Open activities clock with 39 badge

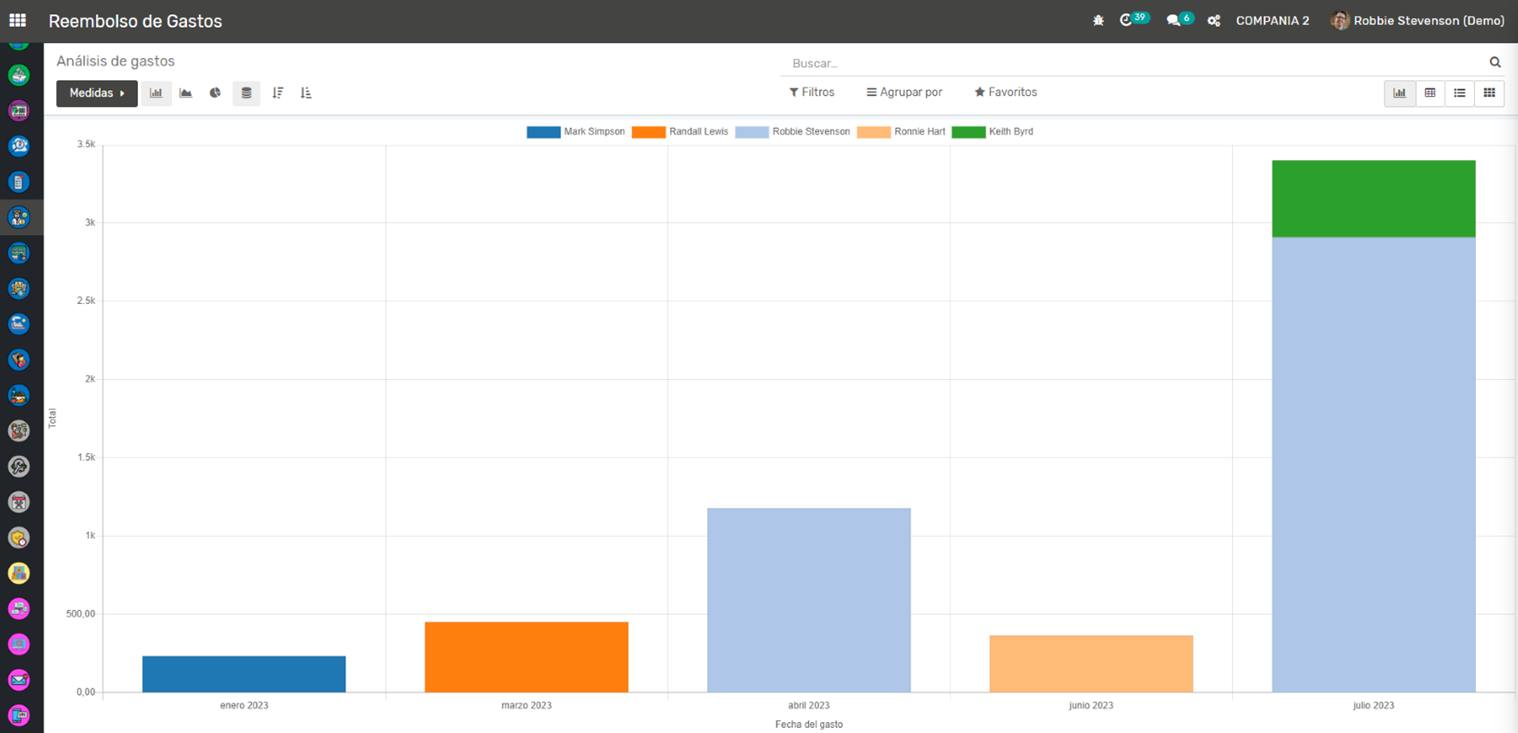(x=1132, y=20)
